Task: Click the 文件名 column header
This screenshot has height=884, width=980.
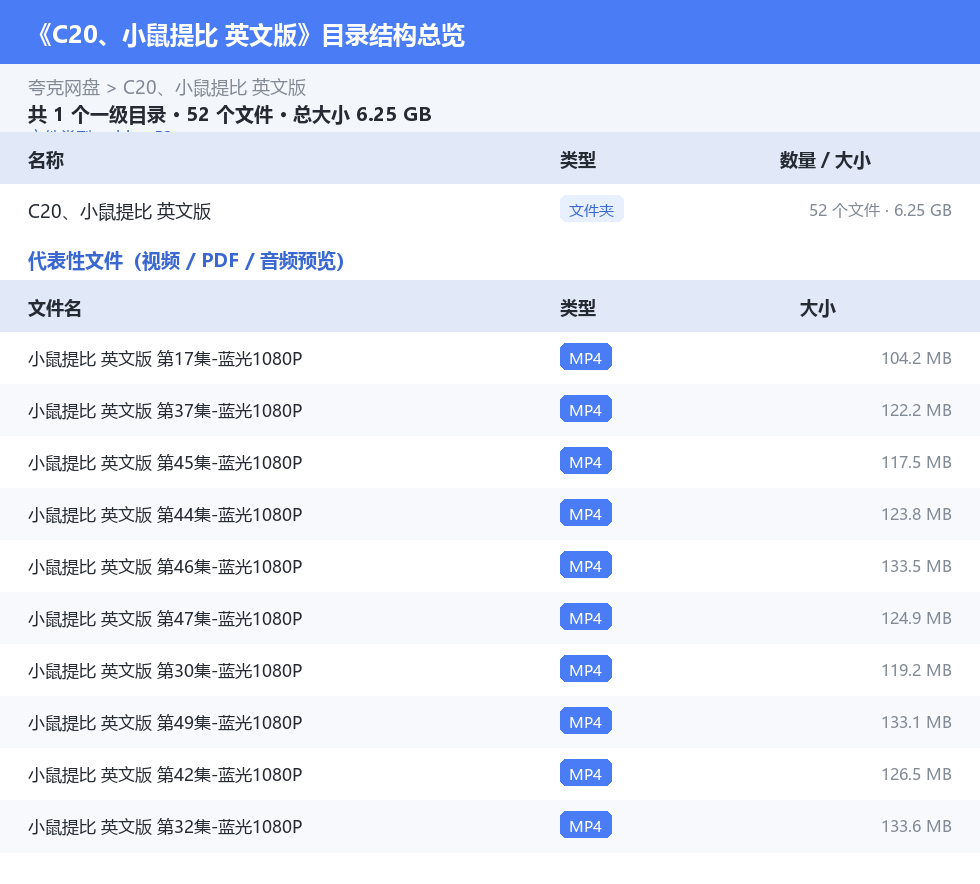Action: (x=54, y=308)
